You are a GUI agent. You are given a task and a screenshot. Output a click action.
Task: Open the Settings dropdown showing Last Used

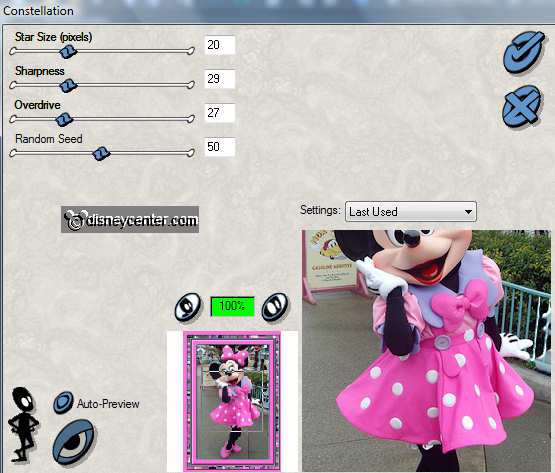[411, 212]
